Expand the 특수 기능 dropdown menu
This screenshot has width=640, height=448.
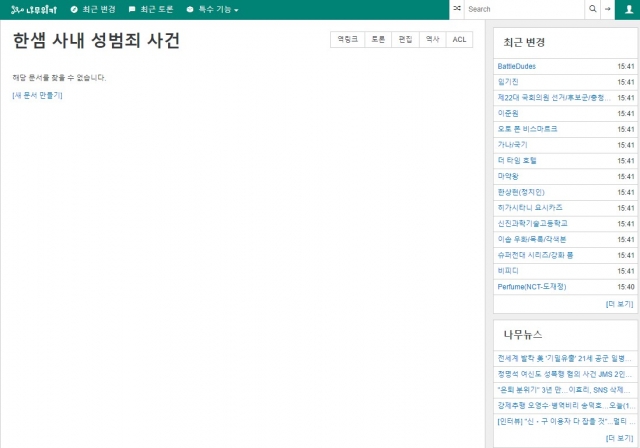pyautogui.click(x=212, y=9)
